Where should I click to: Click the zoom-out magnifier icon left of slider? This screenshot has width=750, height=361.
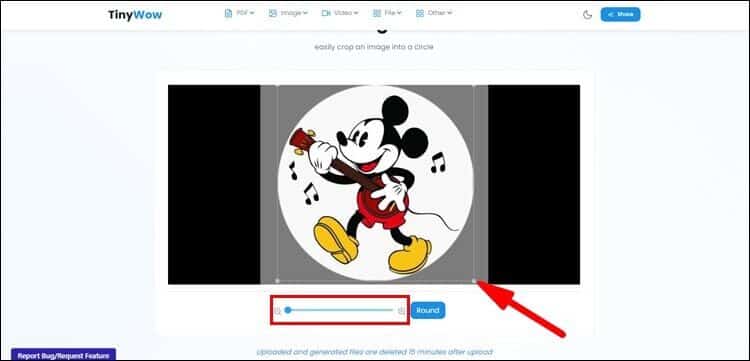(x=277, y=311)
